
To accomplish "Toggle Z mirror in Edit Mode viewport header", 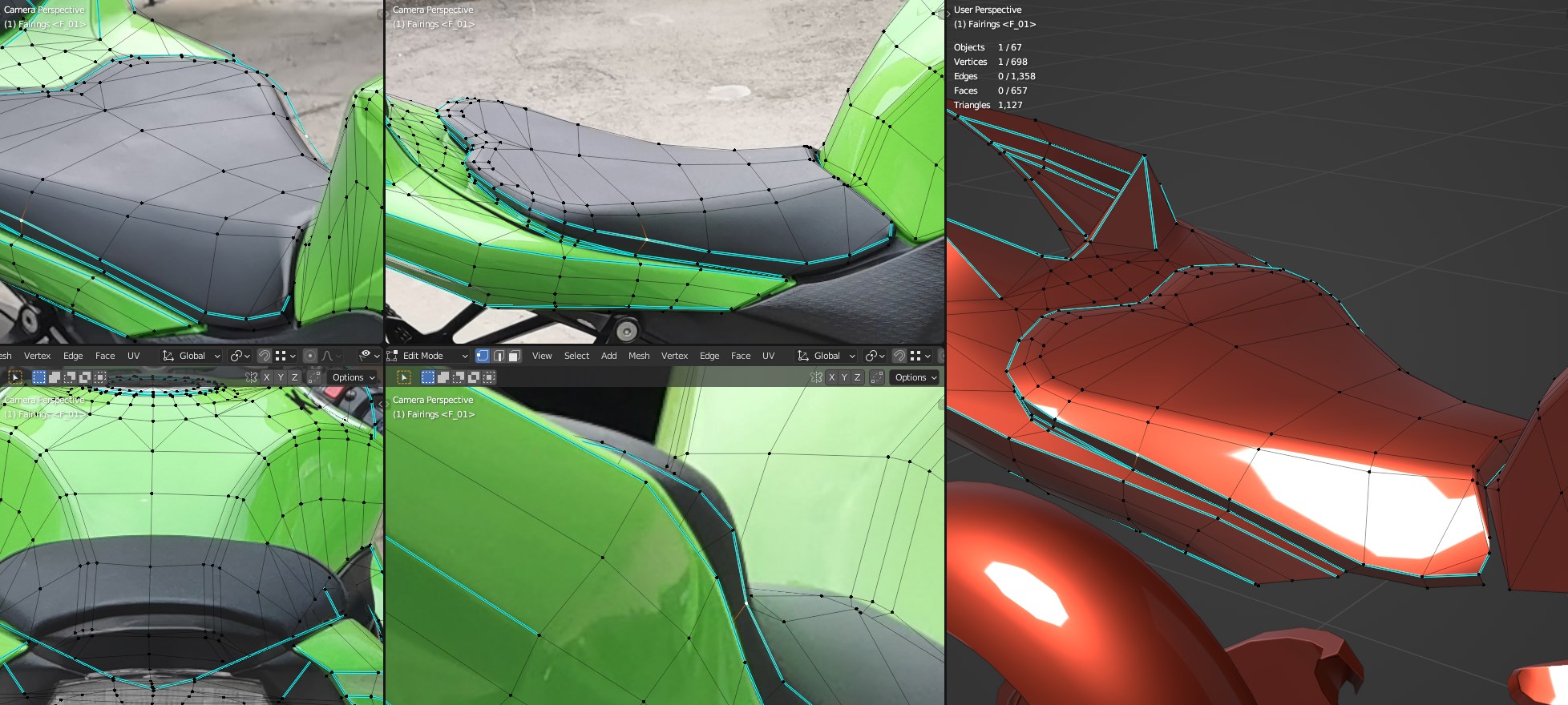I will (858, 377).
